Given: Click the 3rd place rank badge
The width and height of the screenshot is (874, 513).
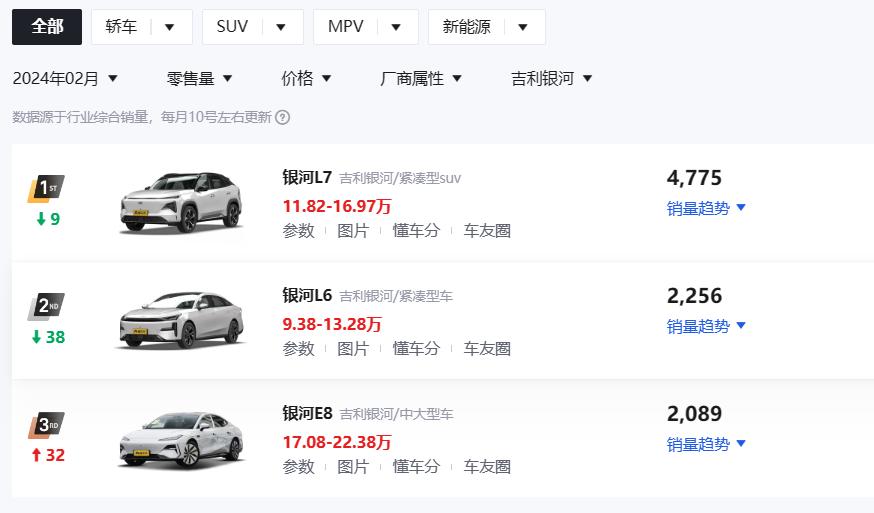Looking at the screenshot, I should [46, 425].
